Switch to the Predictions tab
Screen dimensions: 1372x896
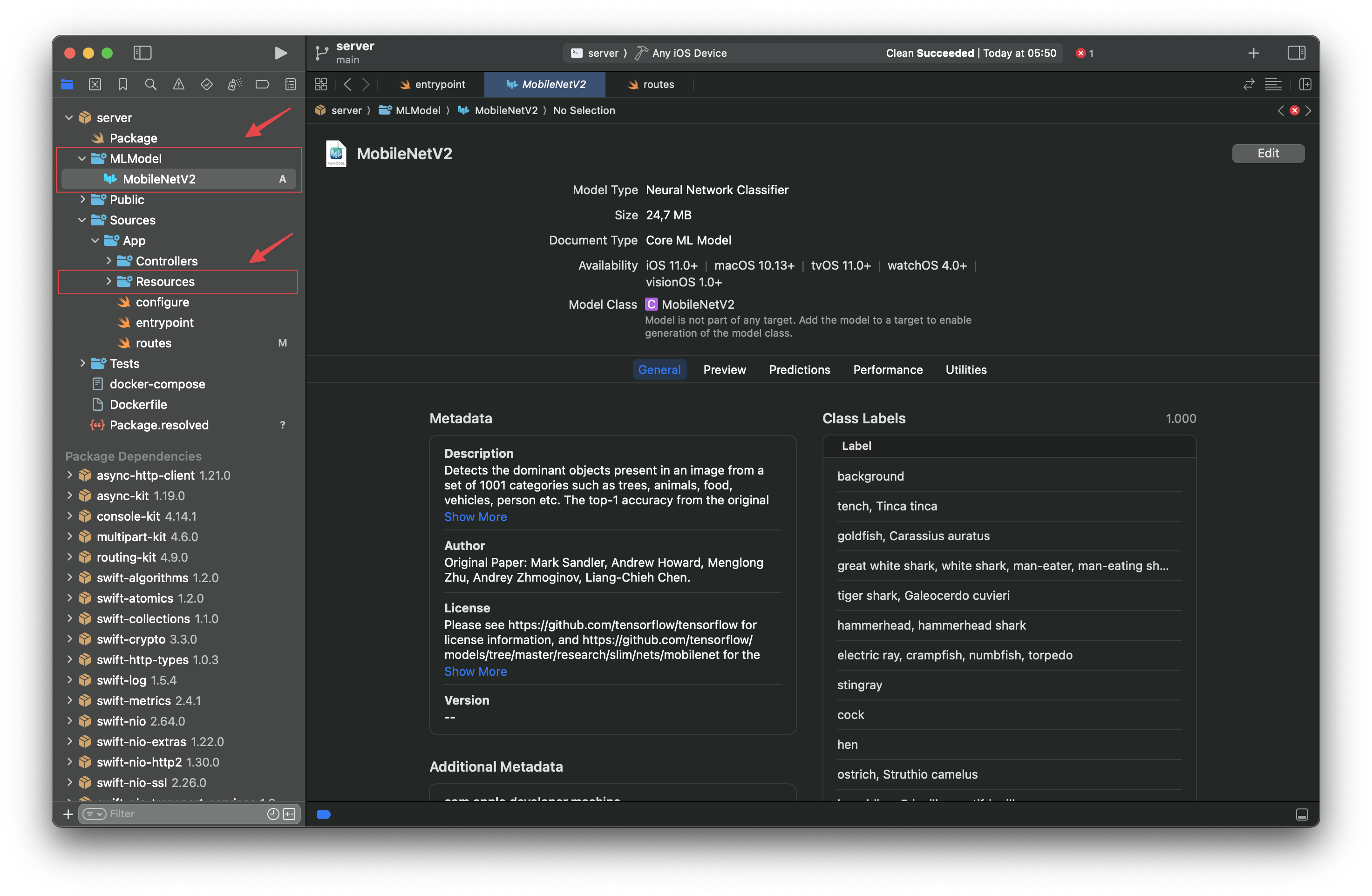pos(800,370)
